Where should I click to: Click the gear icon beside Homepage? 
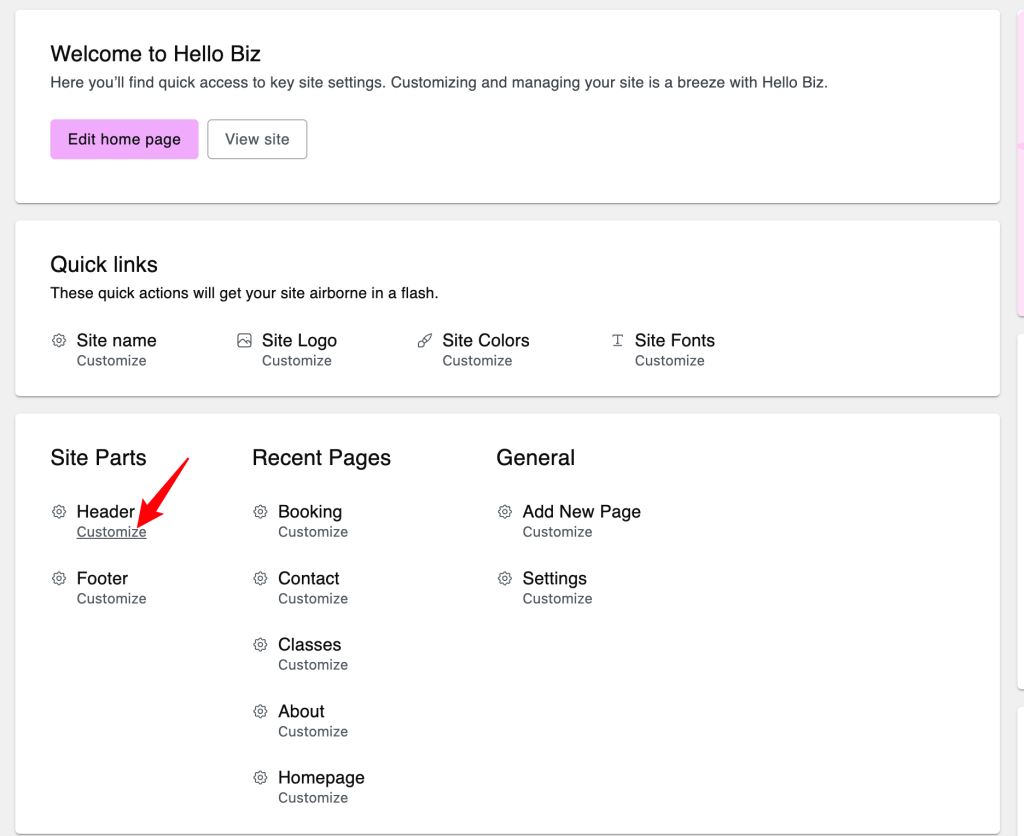(x=261, y=777)
